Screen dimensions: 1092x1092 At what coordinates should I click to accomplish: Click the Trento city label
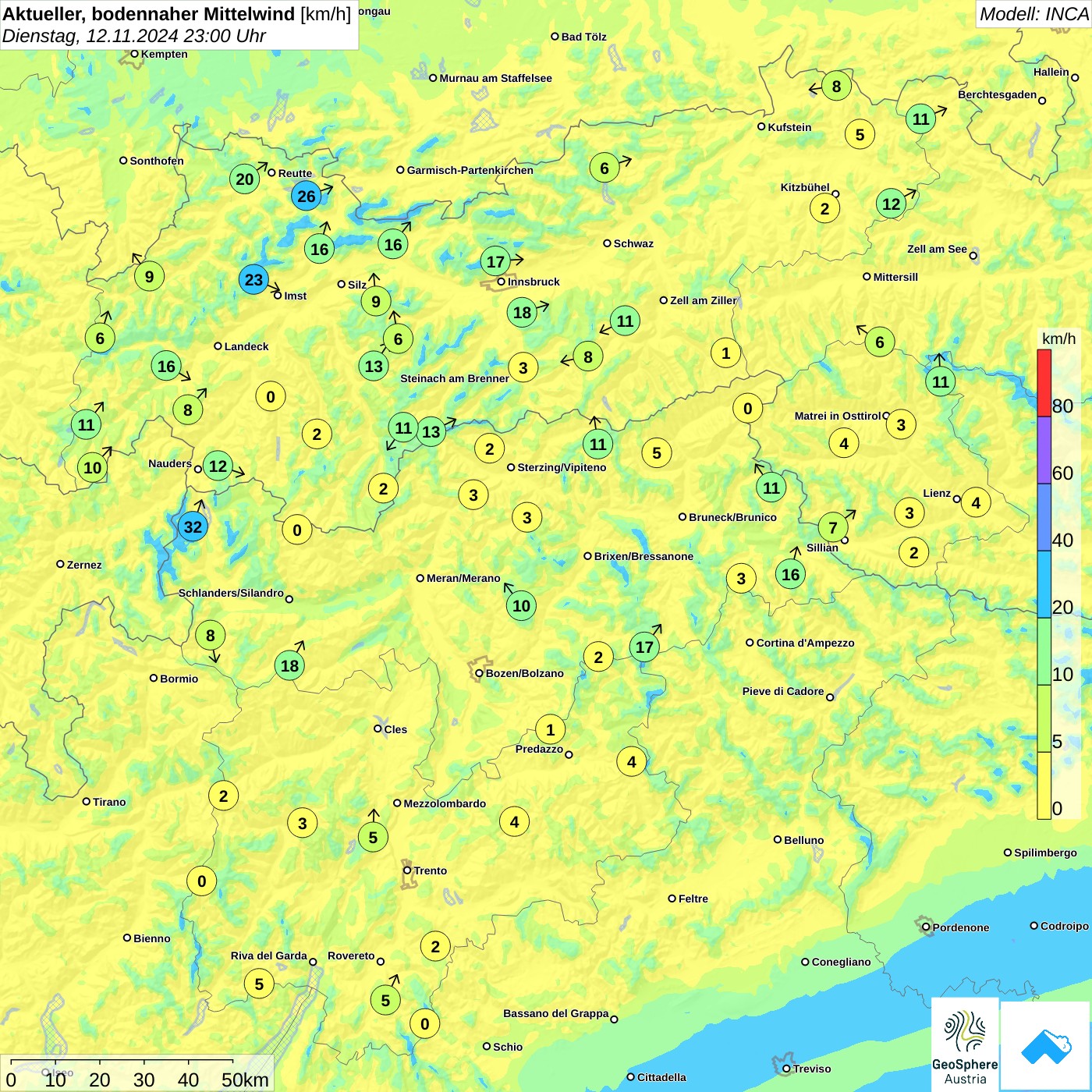pyautogui.click(x=430, y=870)
